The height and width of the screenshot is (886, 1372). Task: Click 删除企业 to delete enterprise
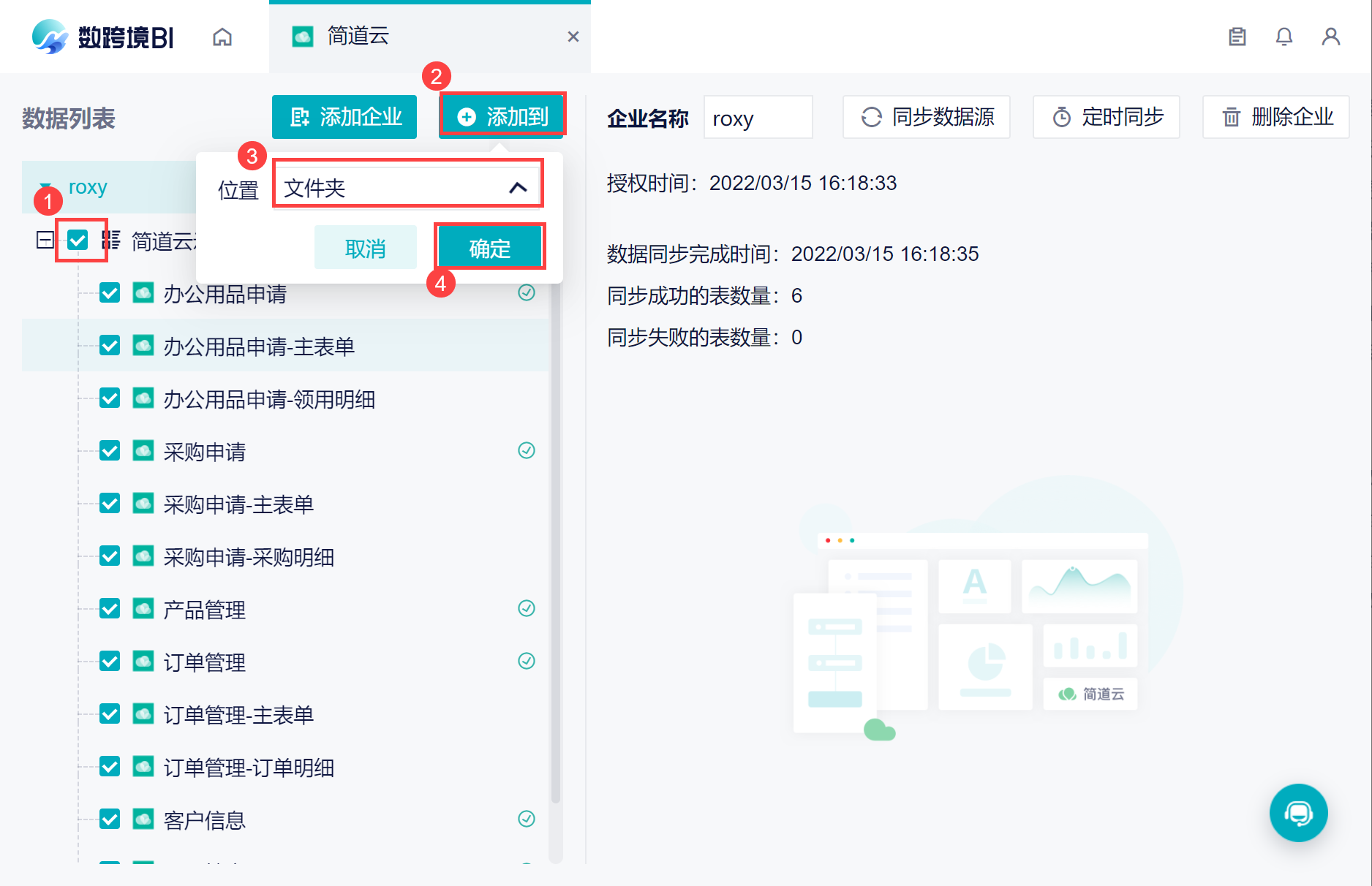1276,117
